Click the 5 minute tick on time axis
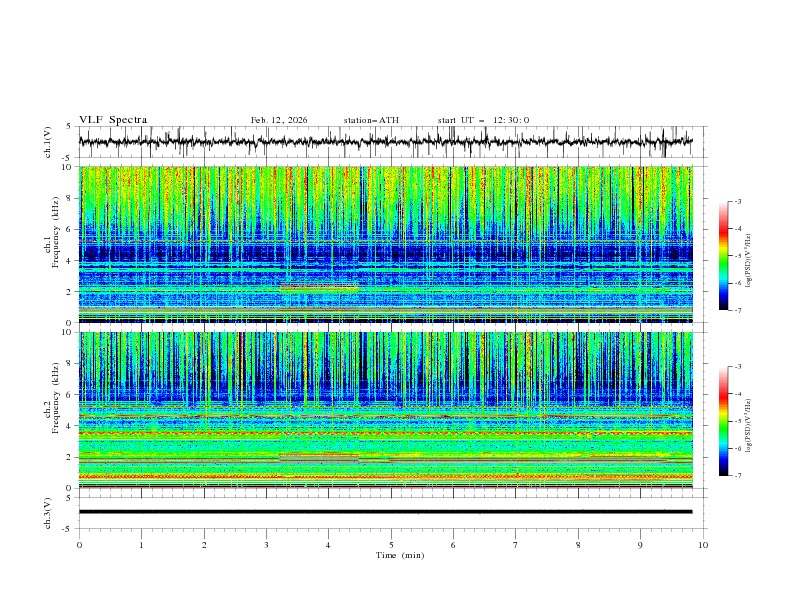This screenshot has width=792, height=612. (391, 545)
